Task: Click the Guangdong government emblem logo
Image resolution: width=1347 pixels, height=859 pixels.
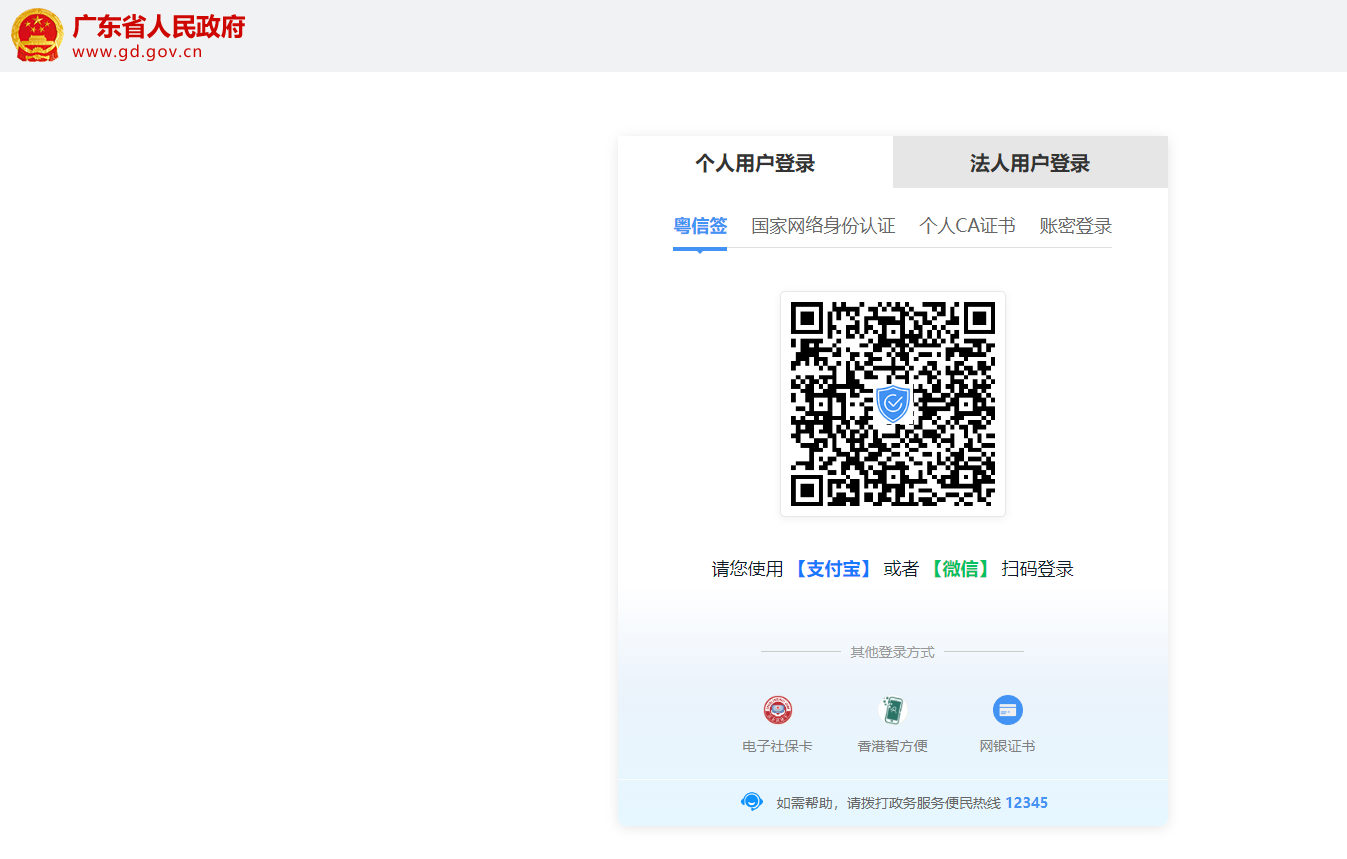Action: (x=37, y=35)
